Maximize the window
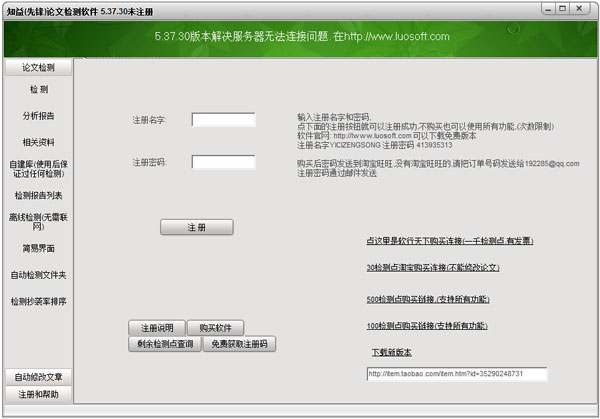Viewport: 600px width, 419px height. [562, 9]
